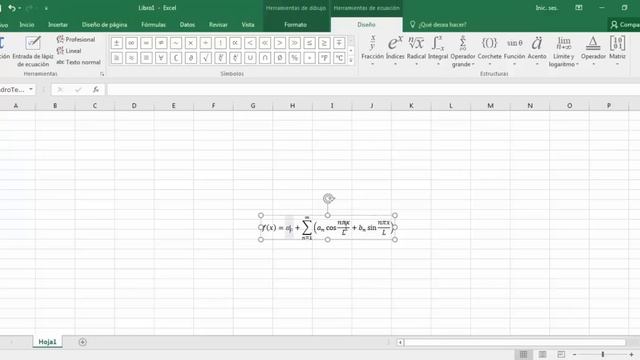Insert the intersection symbol
Image resolution: width=640 pixels, height=360 pixels.
265,58
